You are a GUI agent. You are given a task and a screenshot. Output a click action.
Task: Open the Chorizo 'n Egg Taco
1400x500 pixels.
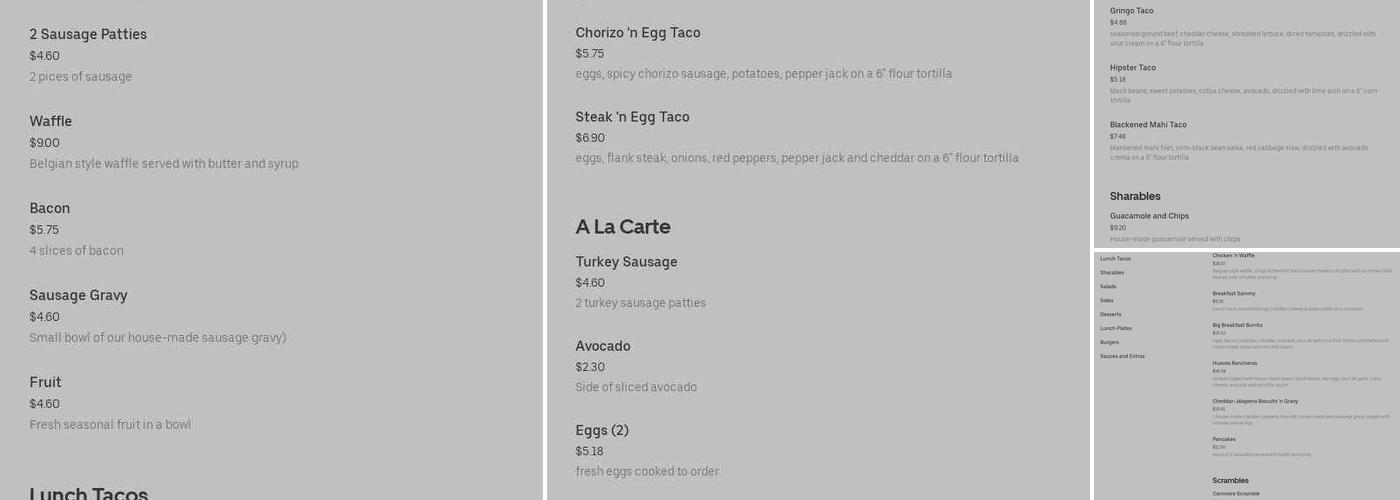coord(637,33)
